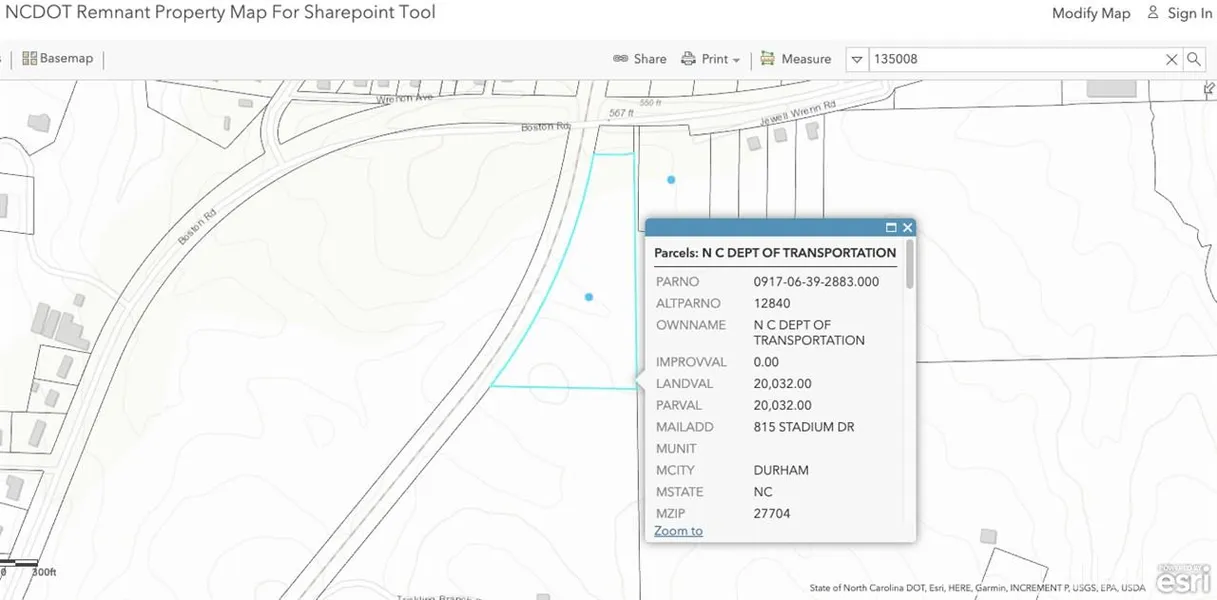
Task: Click the magnifying glass search button
Action: coord(1194,60)
